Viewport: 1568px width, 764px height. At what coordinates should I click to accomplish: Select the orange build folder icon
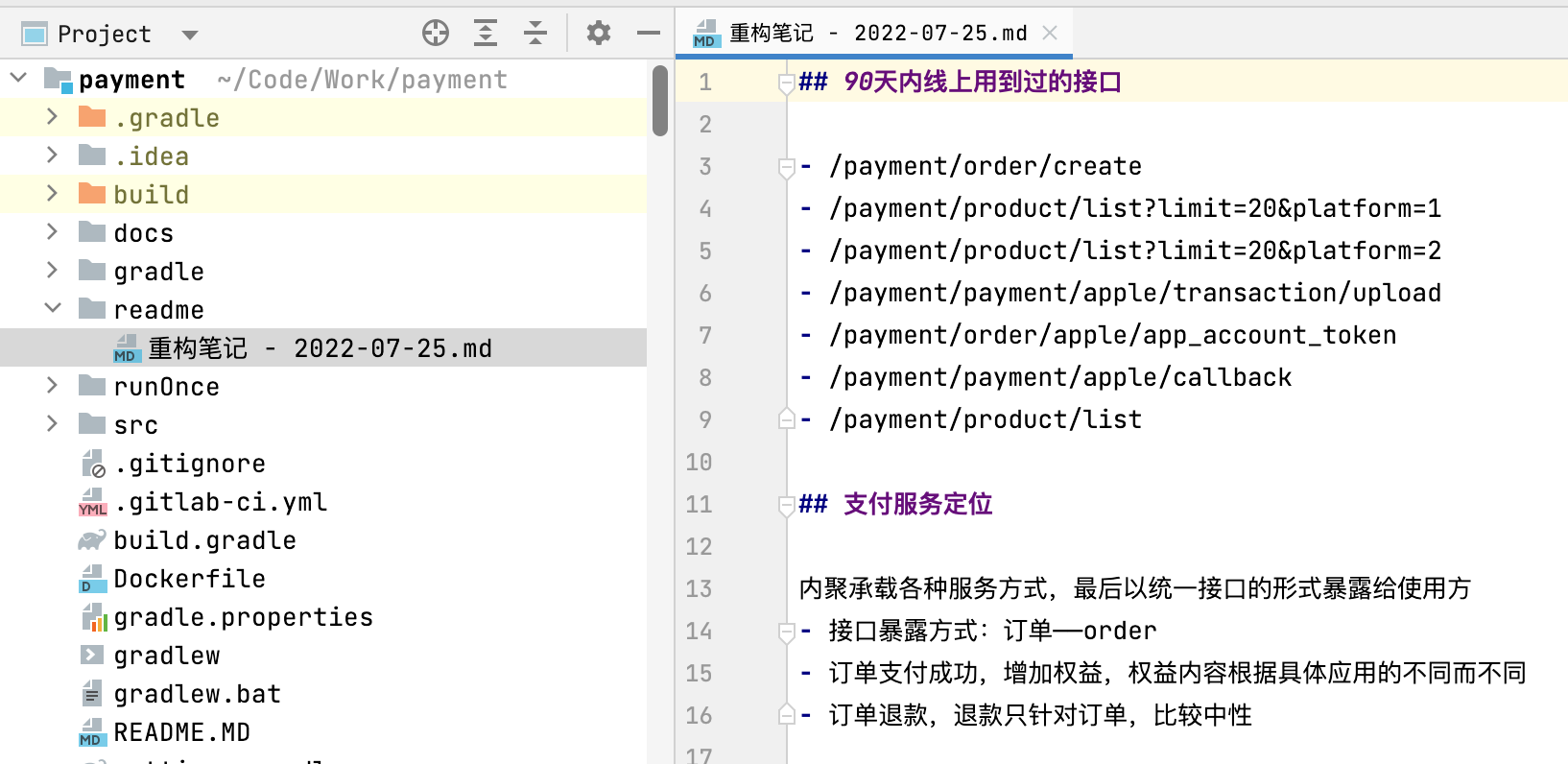click(92, 194)
